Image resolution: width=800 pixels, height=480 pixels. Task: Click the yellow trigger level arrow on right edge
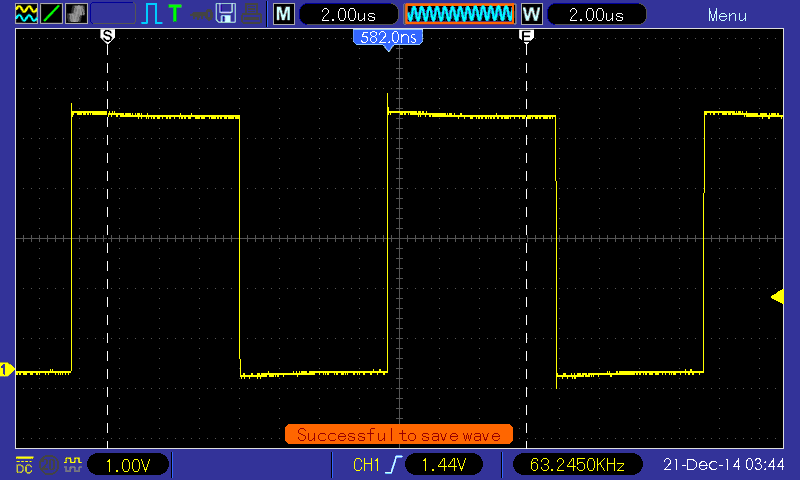coord(776,296)
